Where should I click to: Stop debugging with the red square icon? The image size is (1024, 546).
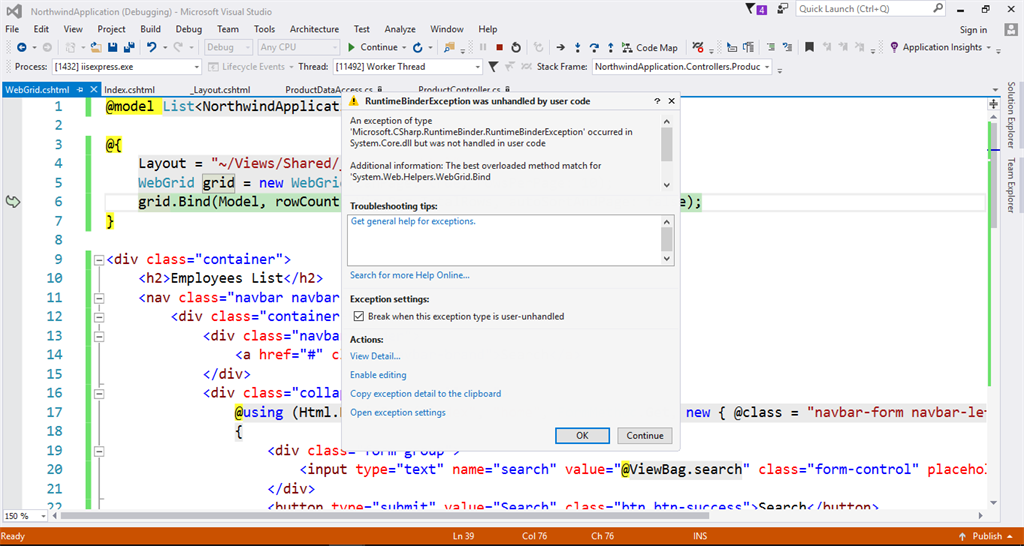pyautogui.click(x=500, y=47)
